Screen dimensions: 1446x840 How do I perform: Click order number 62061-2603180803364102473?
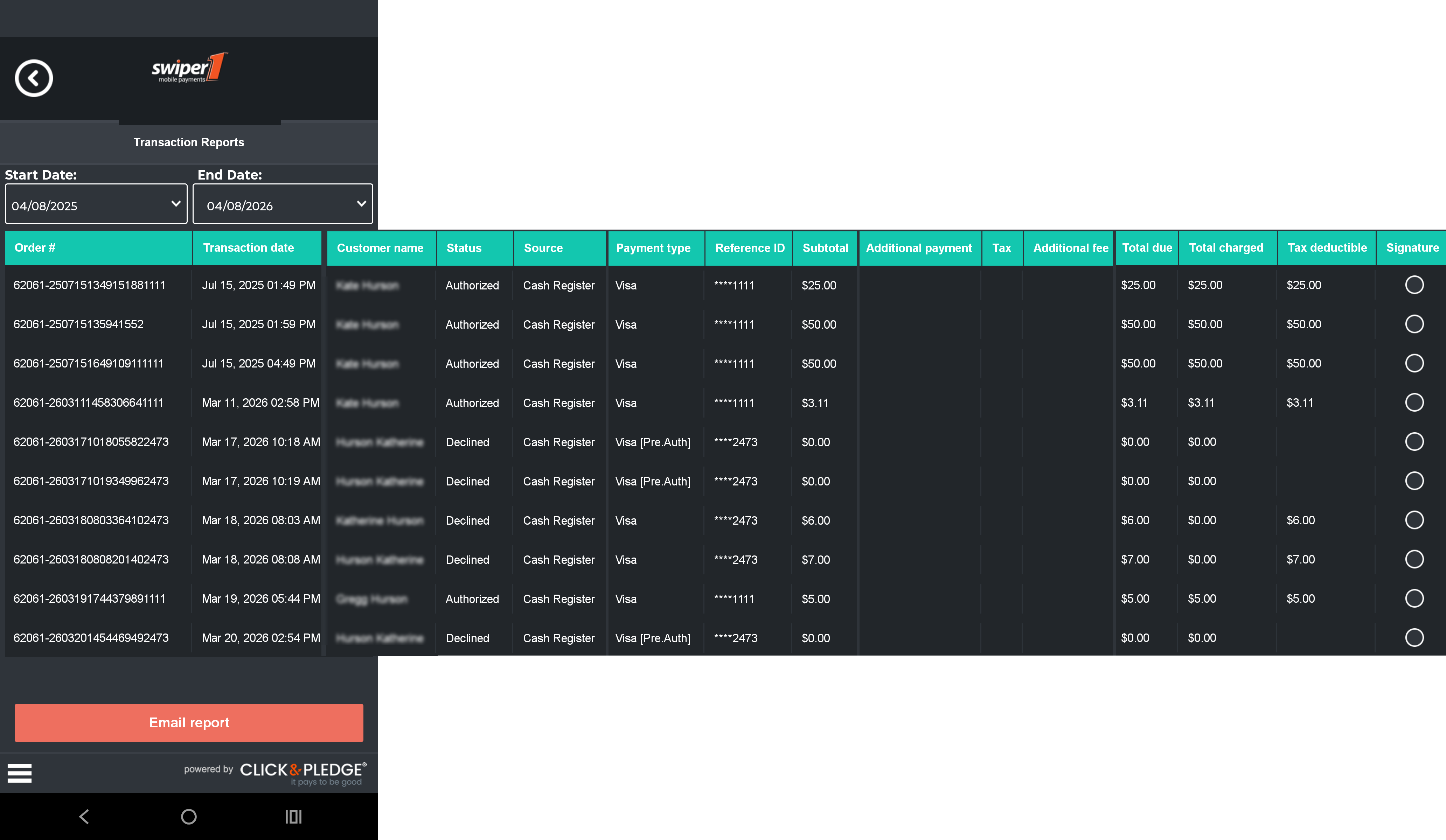[x=91, y=520]
